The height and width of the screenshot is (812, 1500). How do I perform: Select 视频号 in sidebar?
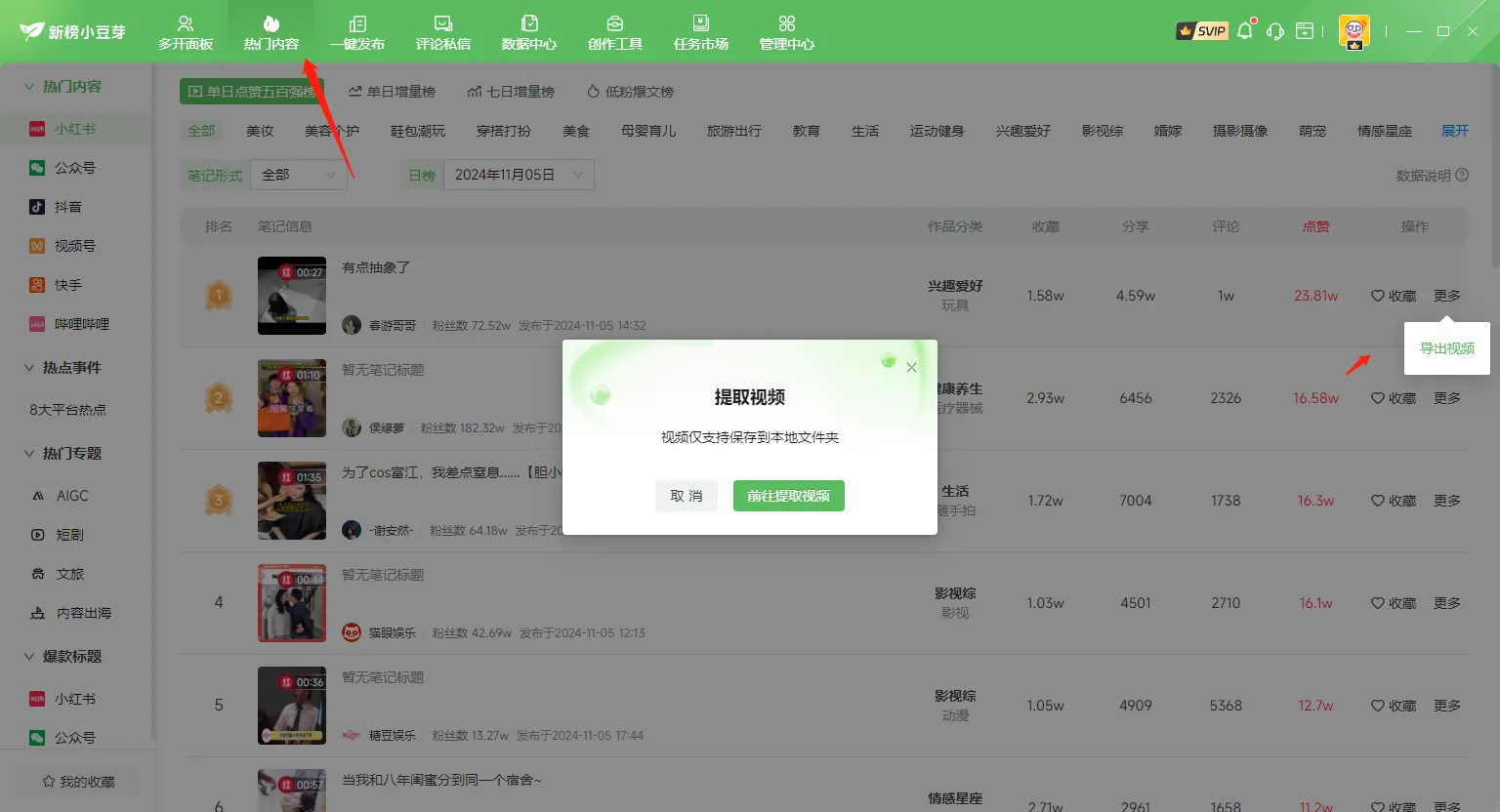tap(76, 246)
